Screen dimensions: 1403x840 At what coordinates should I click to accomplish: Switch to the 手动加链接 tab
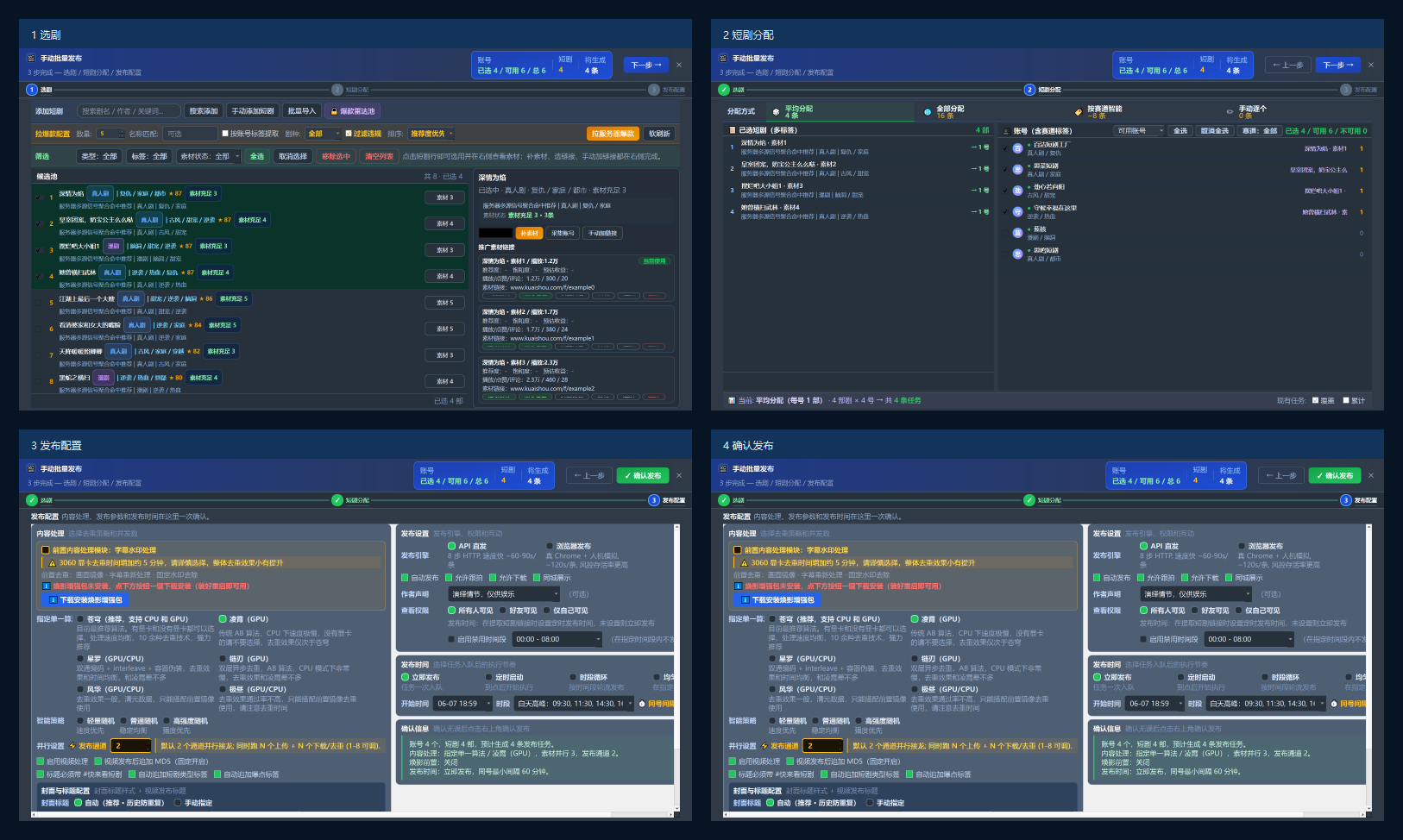(x=603, y=233)
